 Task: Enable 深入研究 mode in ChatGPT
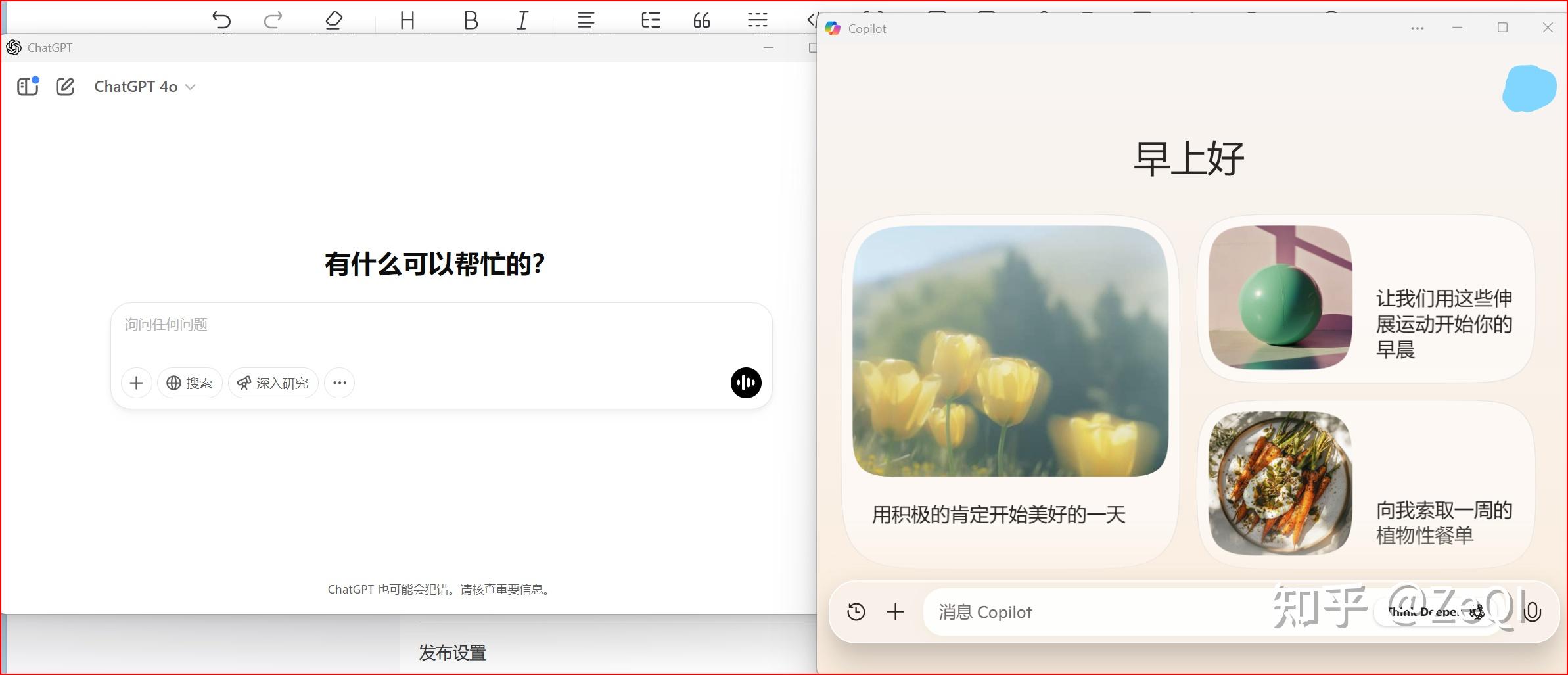[273, 383]
